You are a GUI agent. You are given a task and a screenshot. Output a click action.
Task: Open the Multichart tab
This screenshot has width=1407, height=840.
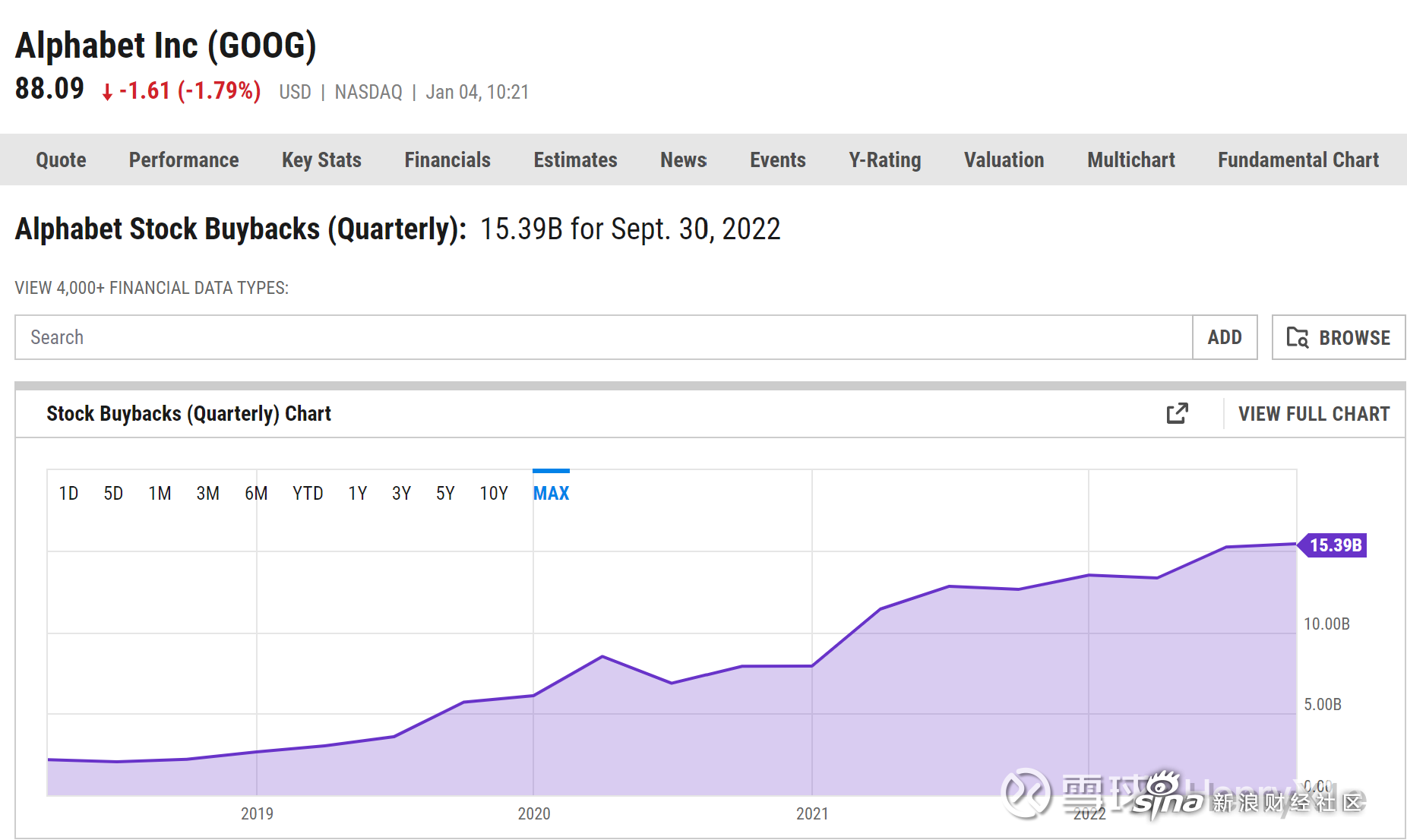[1130, 159]
